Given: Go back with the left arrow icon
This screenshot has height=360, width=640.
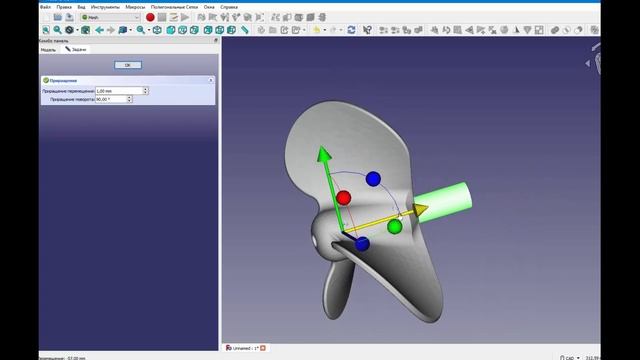Looking at the screenshot, I should point(99,30).
